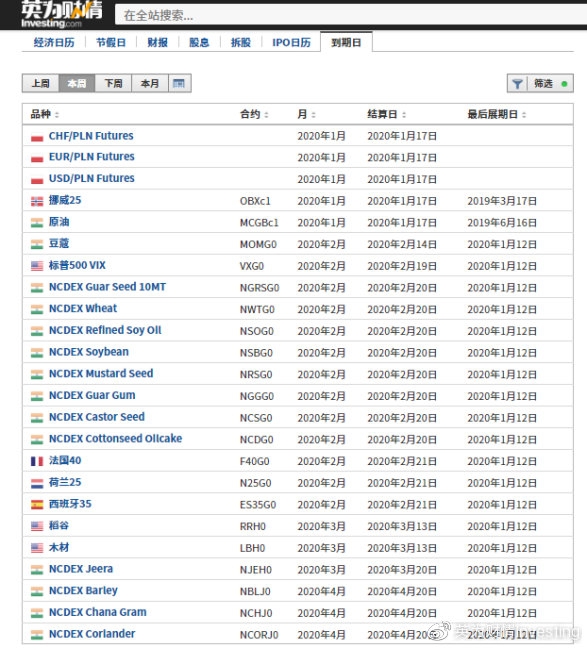Open the 豆蔻 link
The width and height of the screenshot is (587, 649).
pos(59,243)
